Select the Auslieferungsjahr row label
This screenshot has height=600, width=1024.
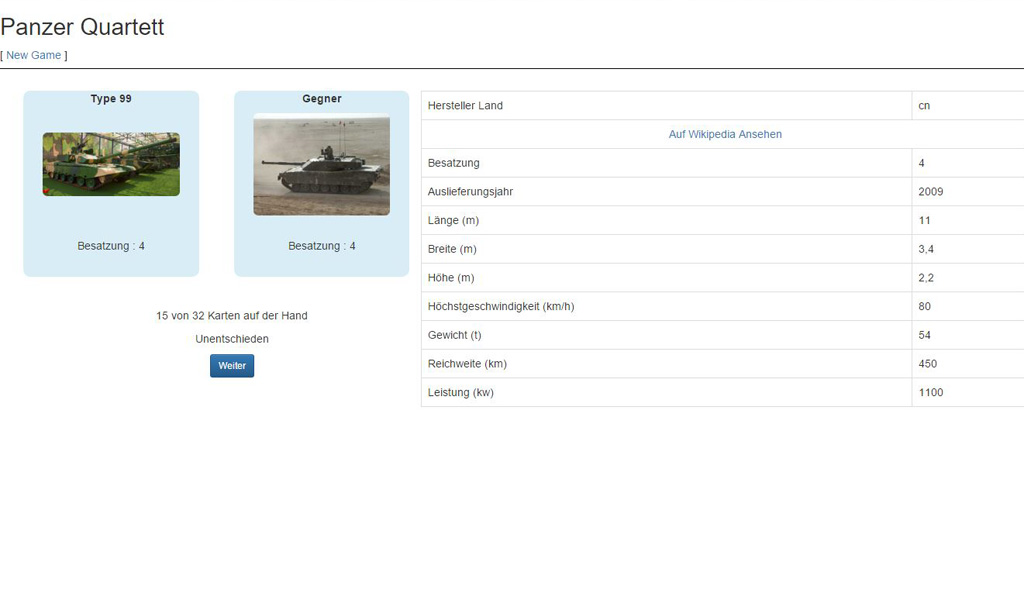click(470, 192)
